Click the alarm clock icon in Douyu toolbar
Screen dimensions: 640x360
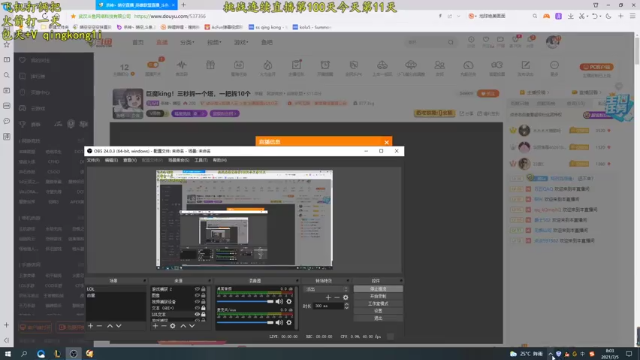click(325, 65)
